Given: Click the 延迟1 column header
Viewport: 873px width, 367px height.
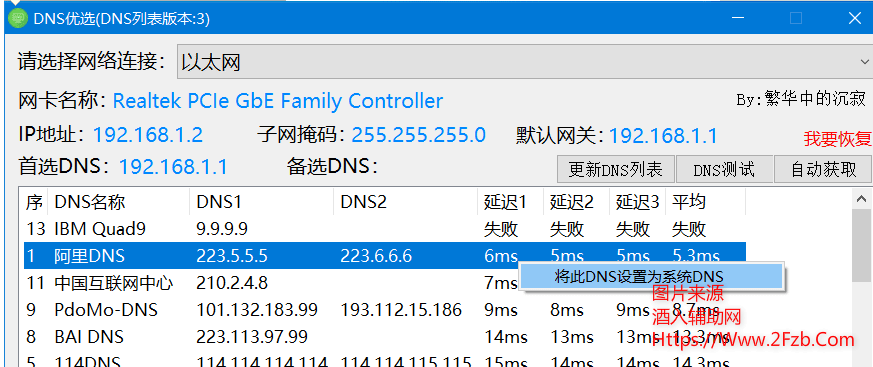Looking at the screenshot, I should [x=511, y=202].
